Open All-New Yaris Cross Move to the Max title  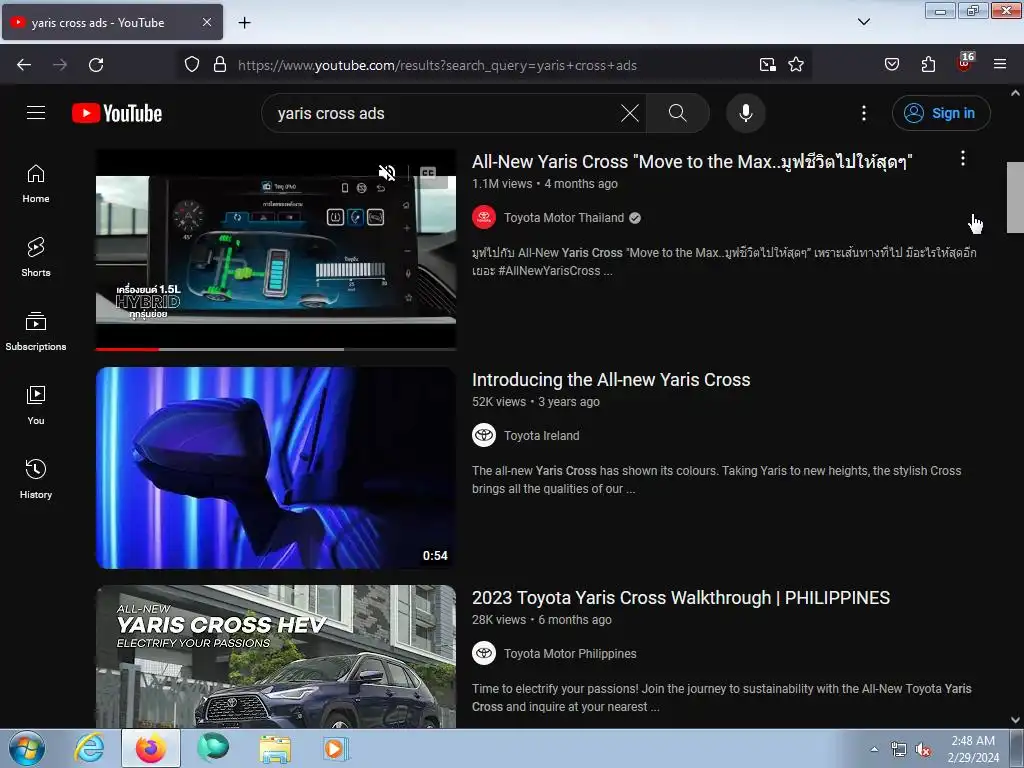(x=692, y=161)
